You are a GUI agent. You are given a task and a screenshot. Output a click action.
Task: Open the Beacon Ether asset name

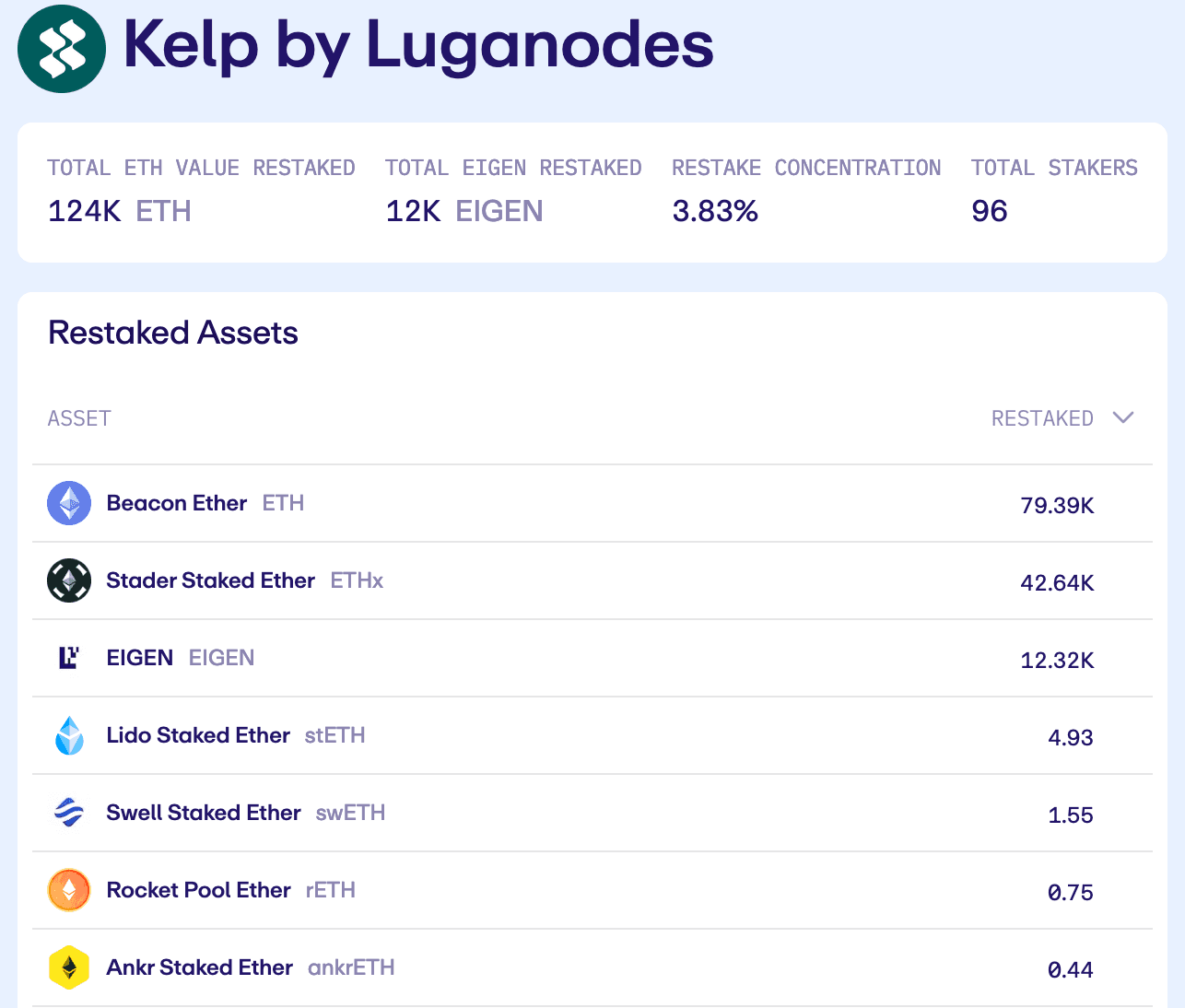tap(177, 503)
